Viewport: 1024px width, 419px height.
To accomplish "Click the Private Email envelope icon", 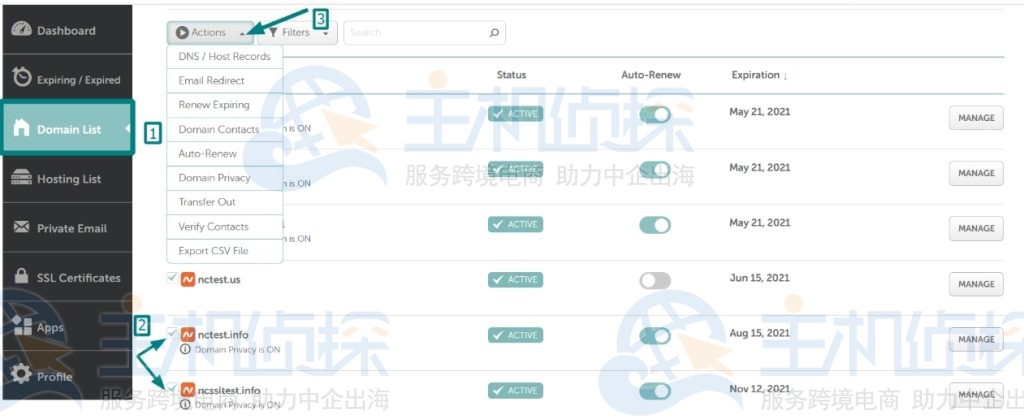I will 22,227.
